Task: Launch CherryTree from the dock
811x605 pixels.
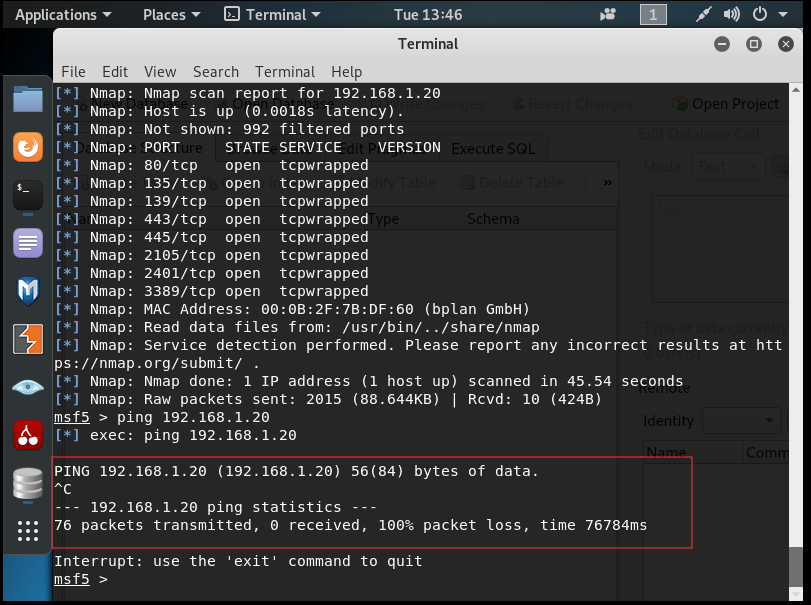Action: [x=27, y=435]
